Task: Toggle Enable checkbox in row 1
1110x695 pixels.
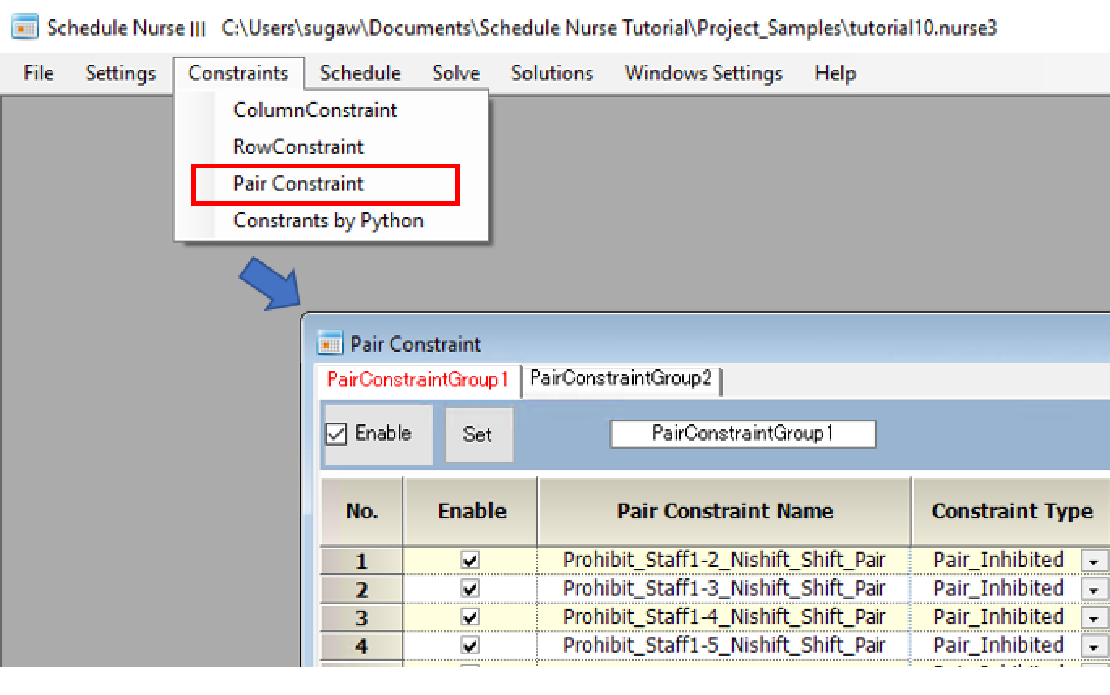Action: click(x=470, y=561)
